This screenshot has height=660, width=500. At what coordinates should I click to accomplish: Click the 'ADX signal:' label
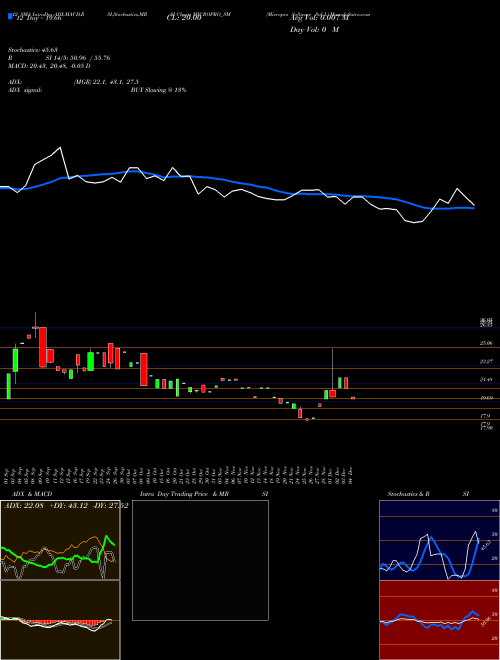coord(25,90)
